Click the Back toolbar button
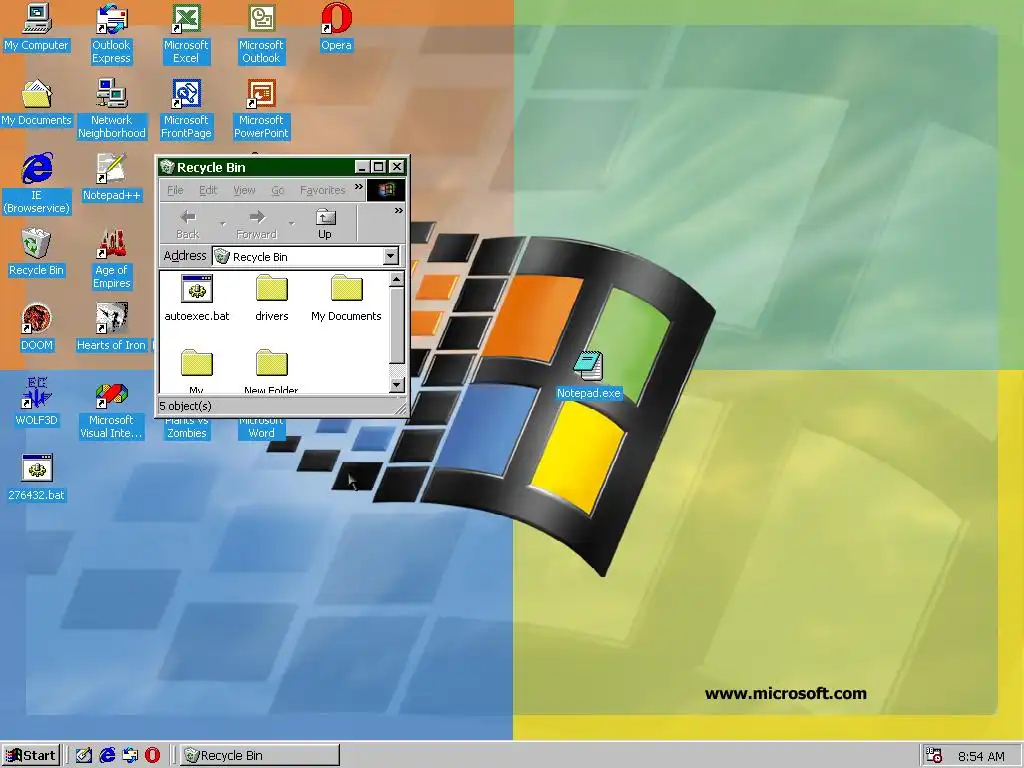Screen dimensions: 1024x768 coord(188,224)
